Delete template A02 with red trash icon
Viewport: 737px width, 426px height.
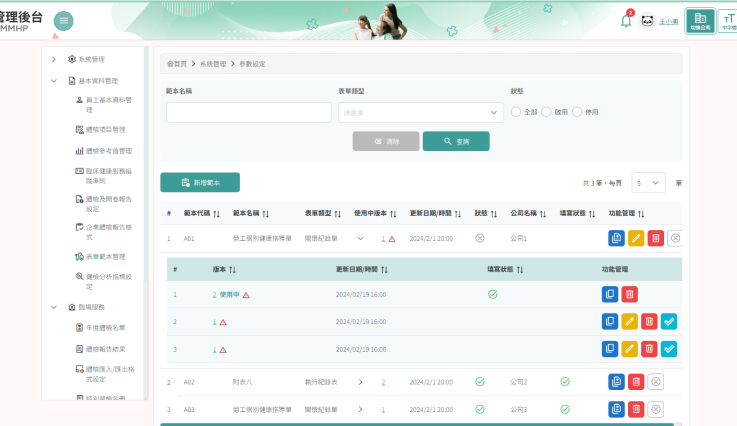(x=636, y=382)
